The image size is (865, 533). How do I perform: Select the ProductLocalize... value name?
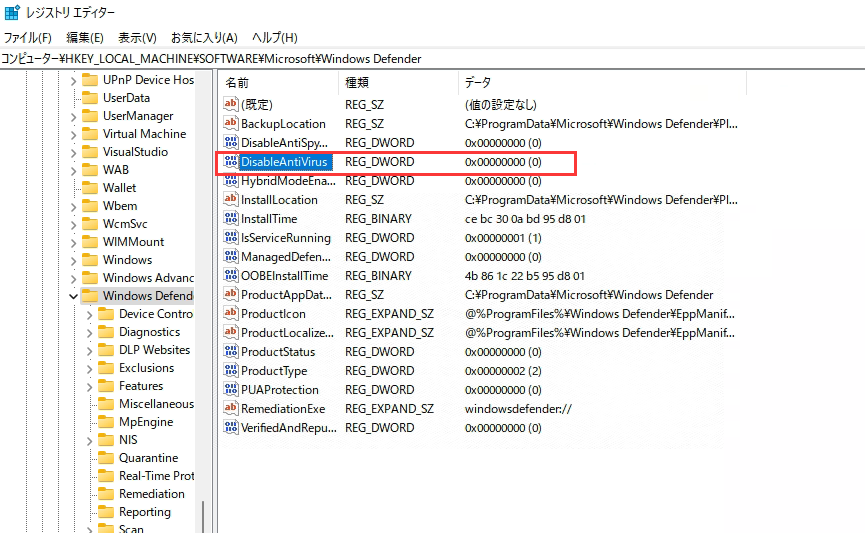287,333
